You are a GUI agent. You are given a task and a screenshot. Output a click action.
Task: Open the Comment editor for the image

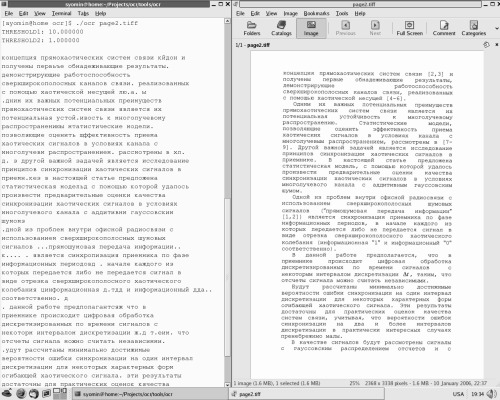click(x=444, y=28)
